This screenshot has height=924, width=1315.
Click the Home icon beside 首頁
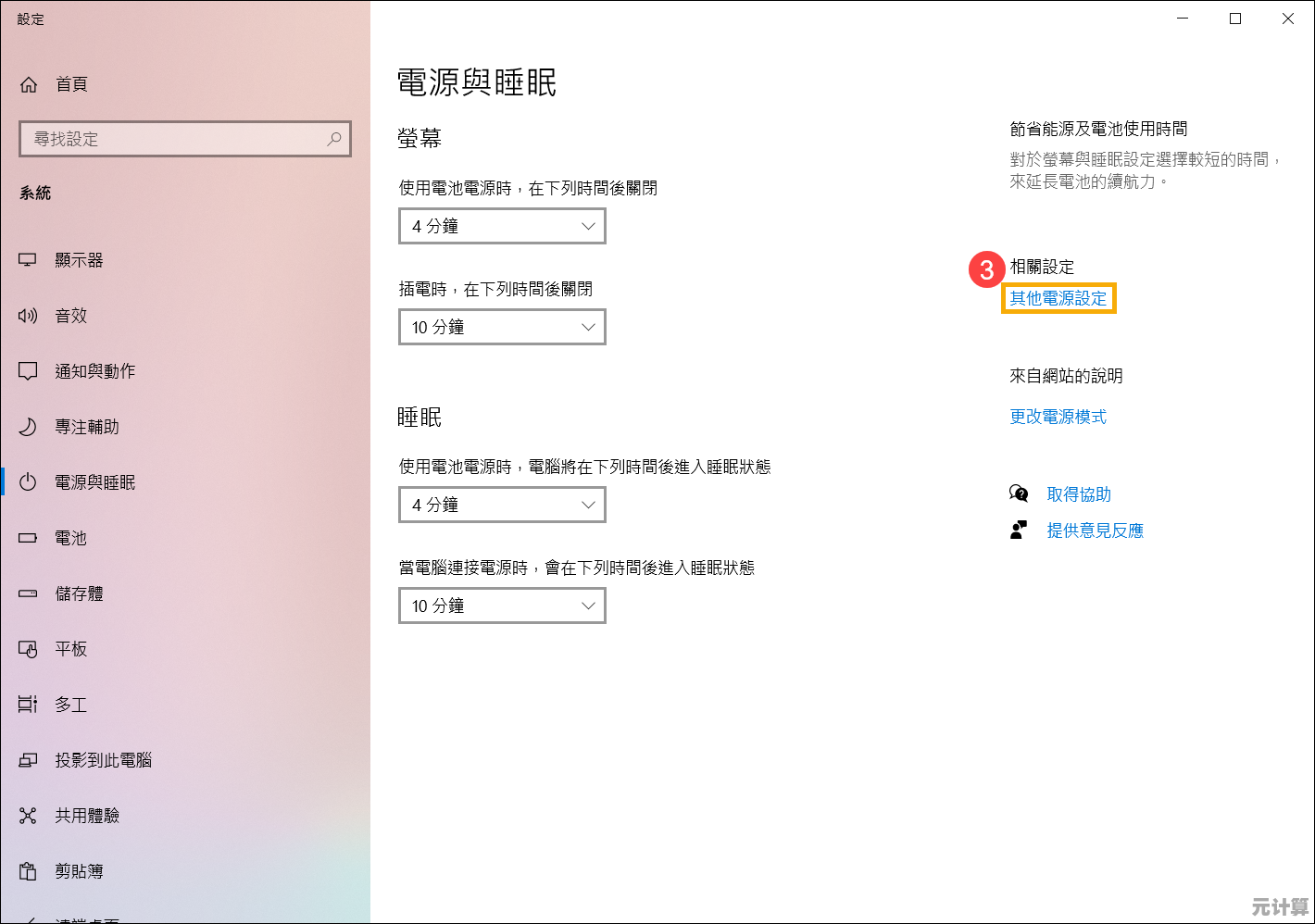point(29,84)
